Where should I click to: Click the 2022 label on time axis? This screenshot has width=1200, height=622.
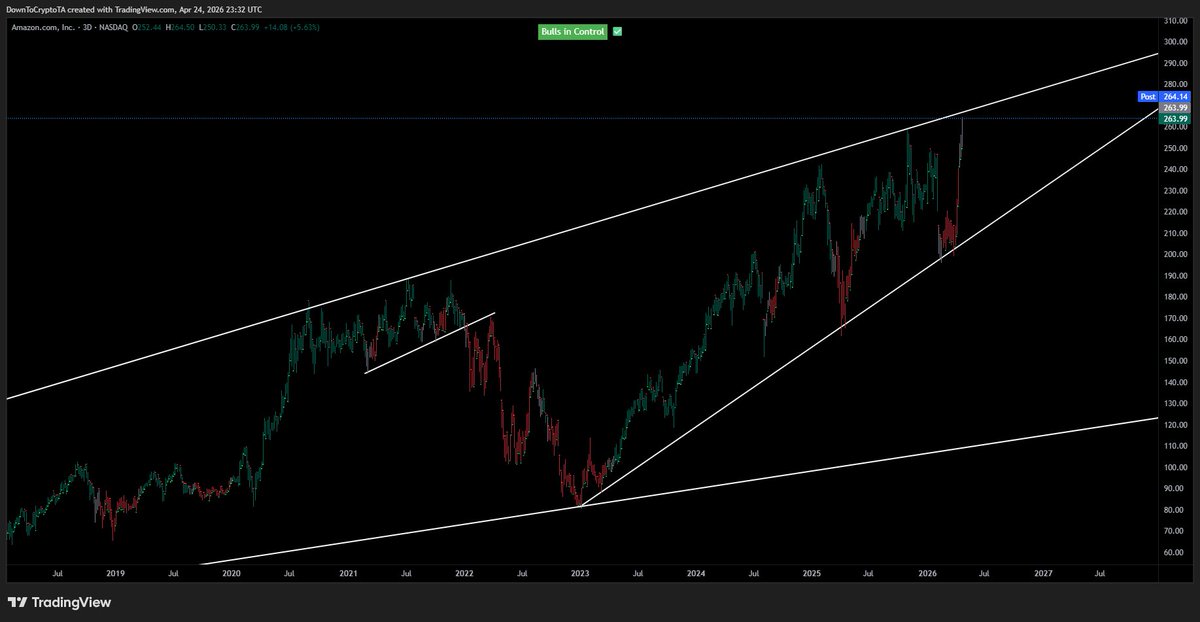(x=464, y=574)
